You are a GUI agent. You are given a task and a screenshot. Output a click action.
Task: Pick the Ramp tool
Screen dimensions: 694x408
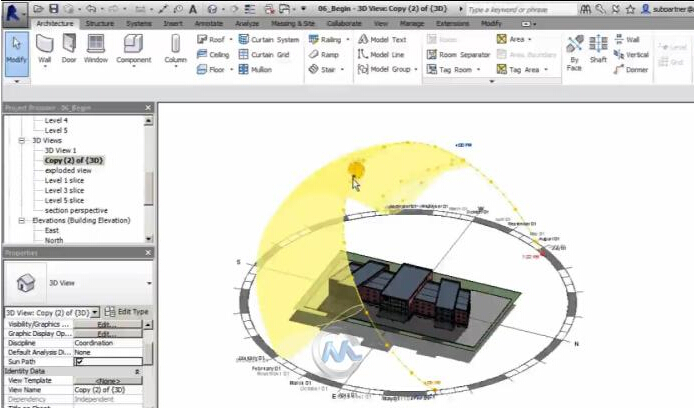(324, 55)
